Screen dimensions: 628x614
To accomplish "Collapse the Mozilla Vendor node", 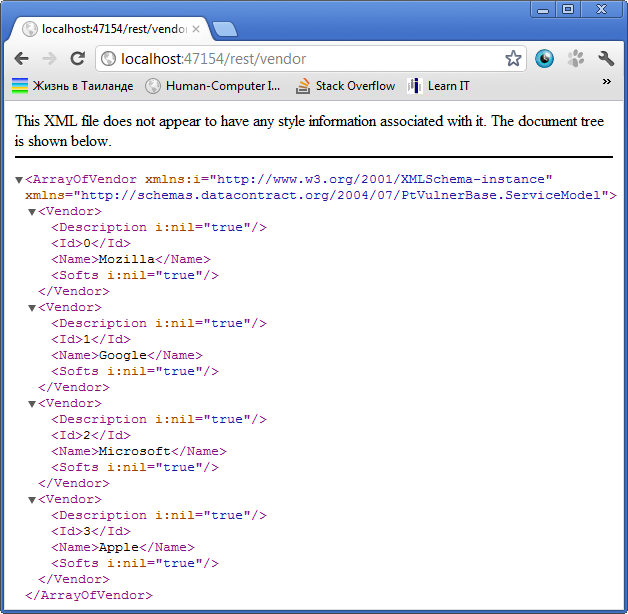I will (x=32, y=212).
